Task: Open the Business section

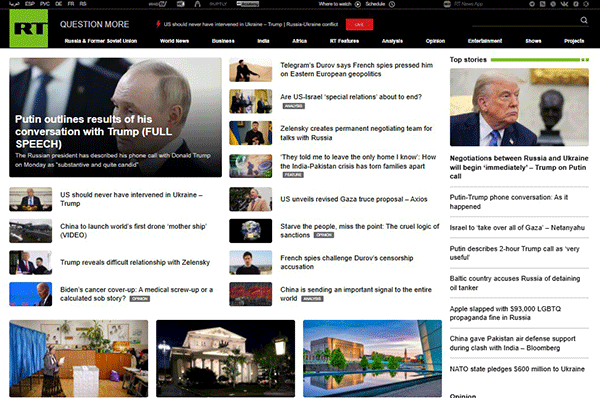Action: pyautogui.click(x=223, y=41)
